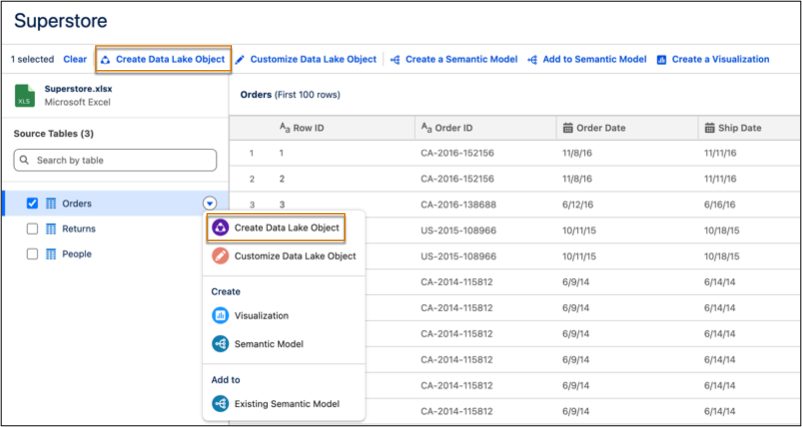
Task: Click the 6/16/16 ship date cell
Action: tap(720, 205)
